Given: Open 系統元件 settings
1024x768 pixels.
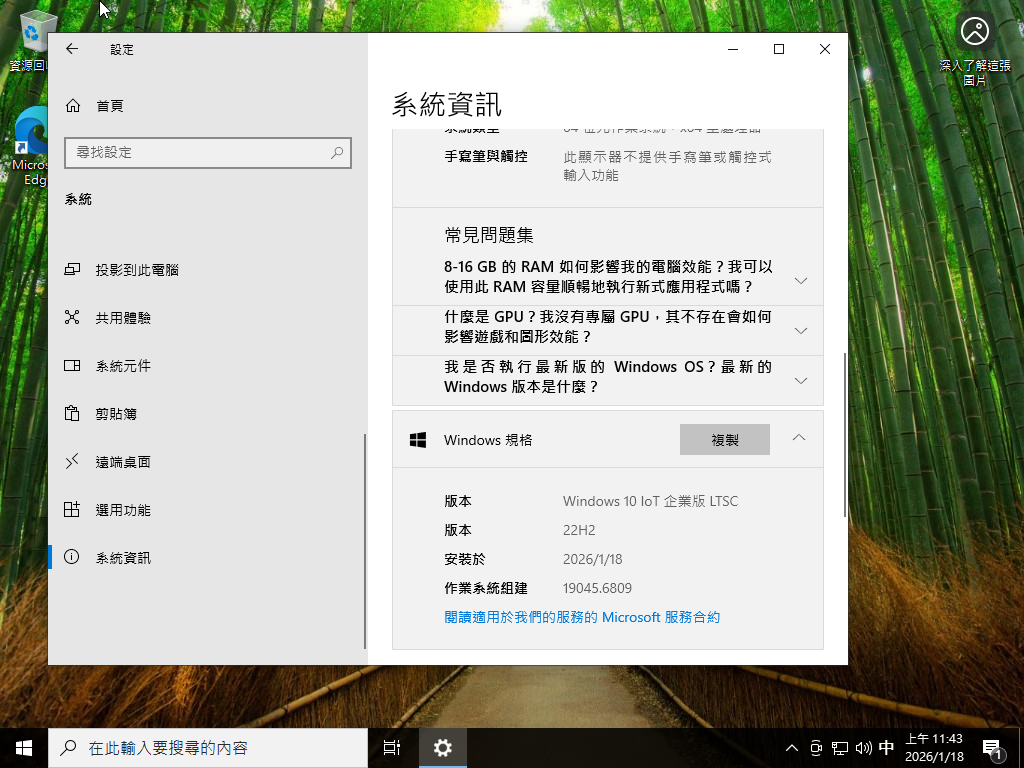Looking at the screenshot, I should 123,366.
